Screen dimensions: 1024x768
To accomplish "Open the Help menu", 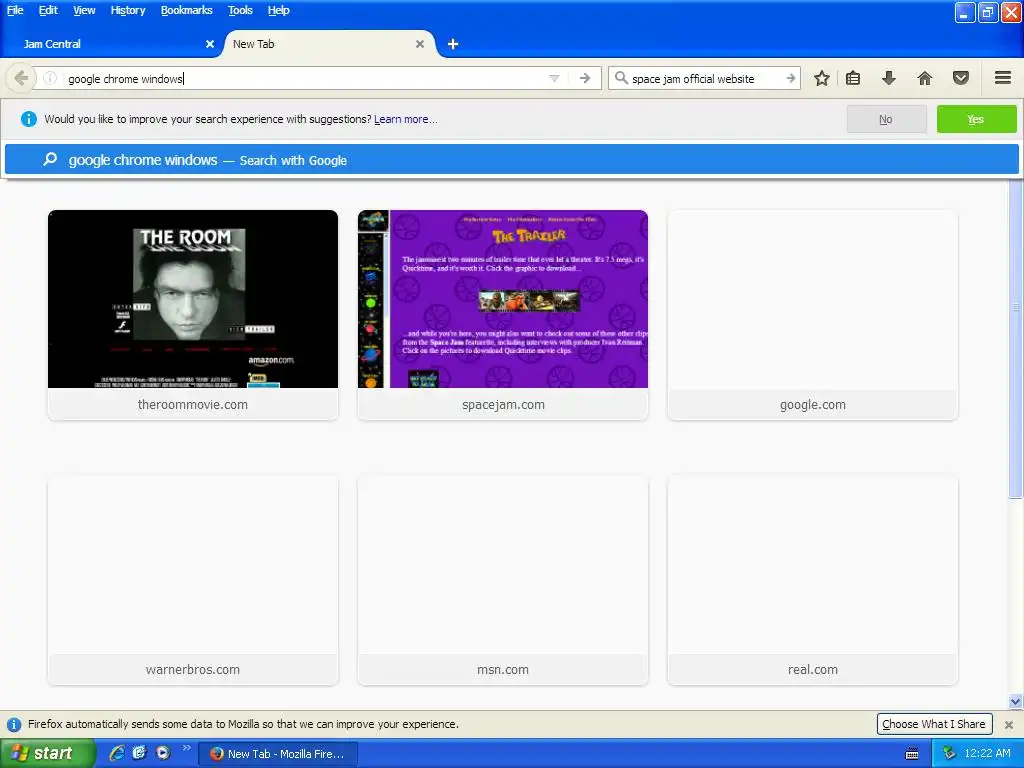I will (x=278, y=10).
